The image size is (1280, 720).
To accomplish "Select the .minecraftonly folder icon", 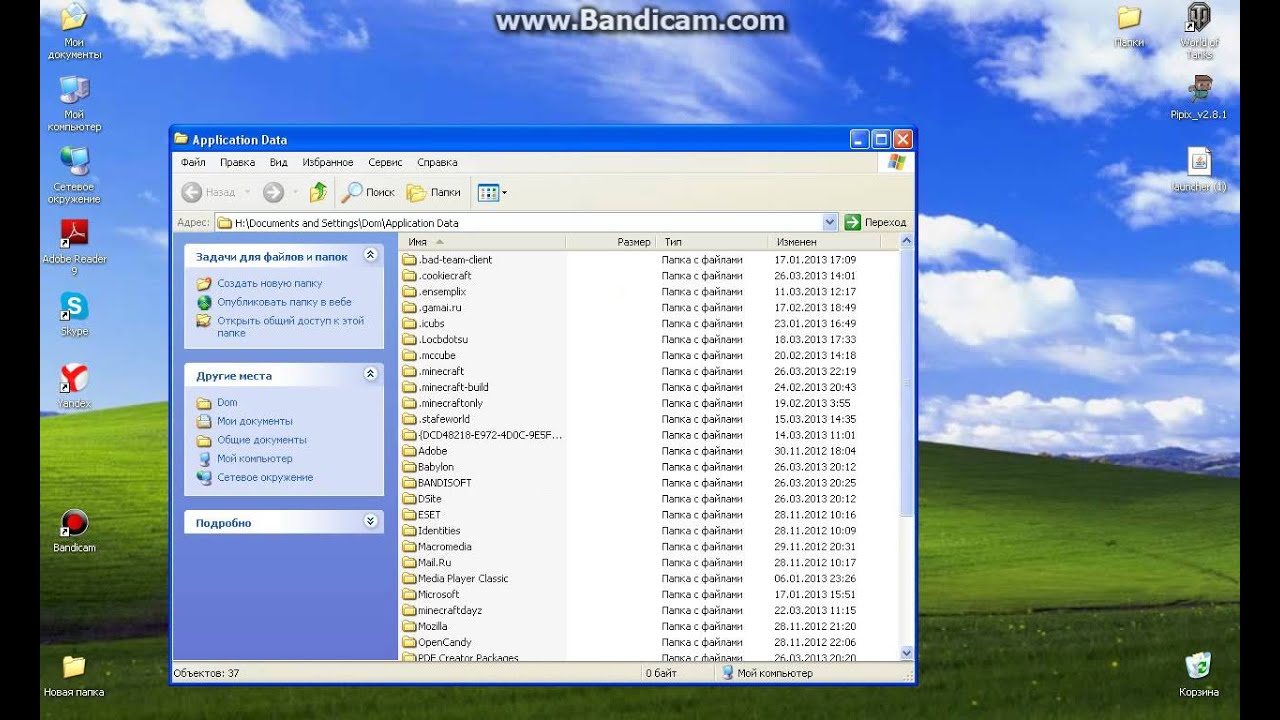I will pyautogui.click(x=409, y=404).
